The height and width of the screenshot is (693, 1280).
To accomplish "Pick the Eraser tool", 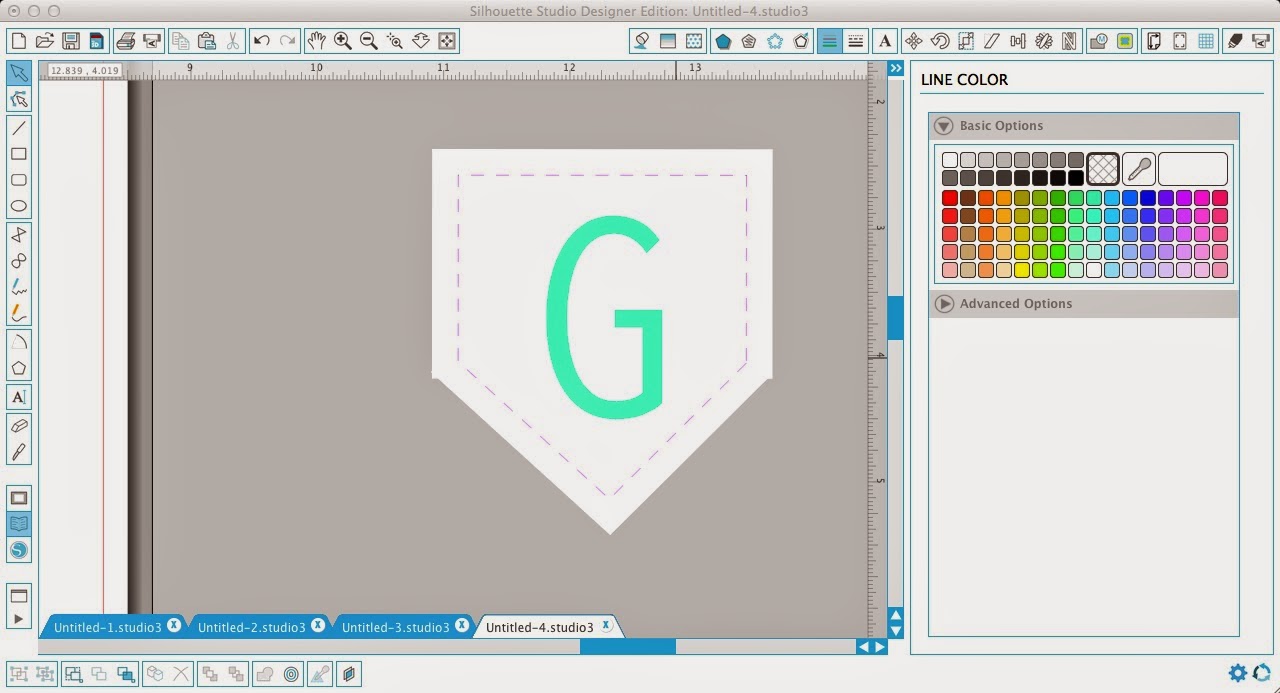I will click(x=18, y=426).
